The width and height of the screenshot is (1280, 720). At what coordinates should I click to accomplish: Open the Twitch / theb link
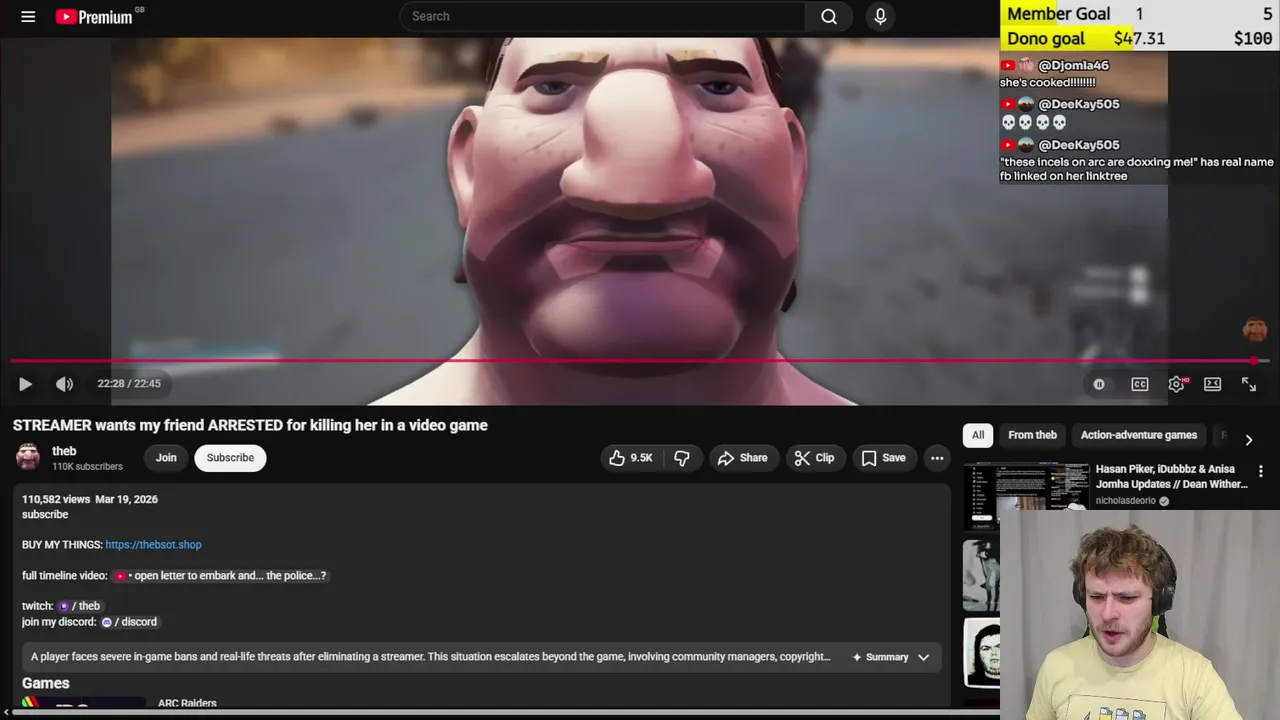tap(80, 606)
